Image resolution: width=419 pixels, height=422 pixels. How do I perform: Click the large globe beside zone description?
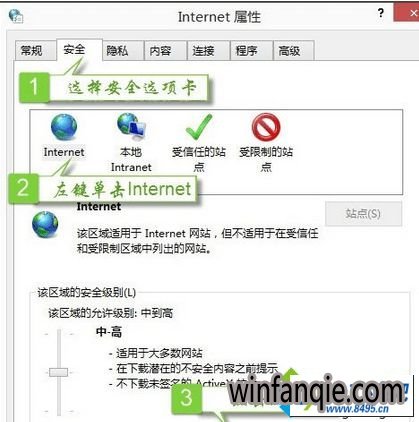45,224
